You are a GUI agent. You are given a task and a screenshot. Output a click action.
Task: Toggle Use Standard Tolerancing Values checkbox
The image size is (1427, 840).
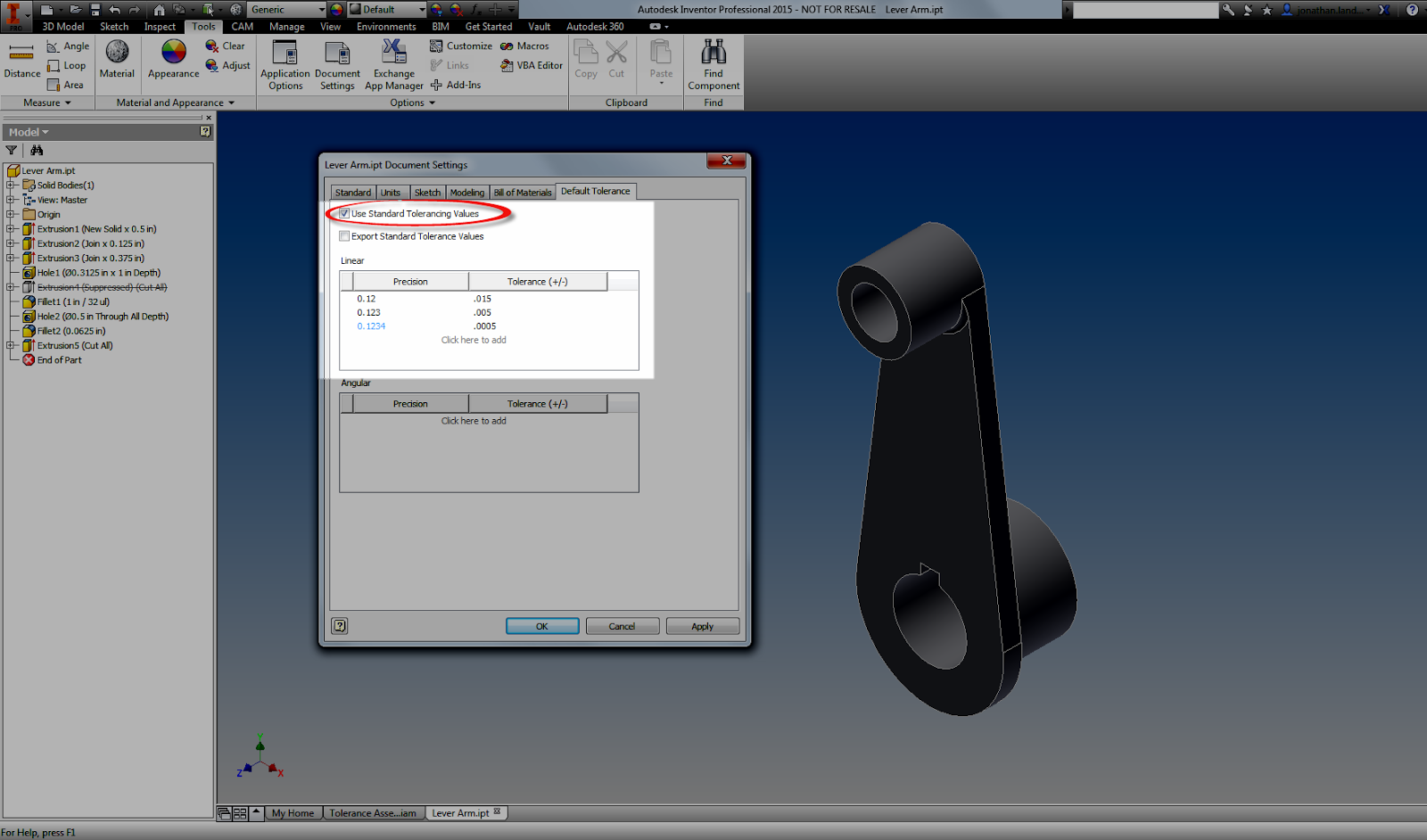click(x=344, y=214)
